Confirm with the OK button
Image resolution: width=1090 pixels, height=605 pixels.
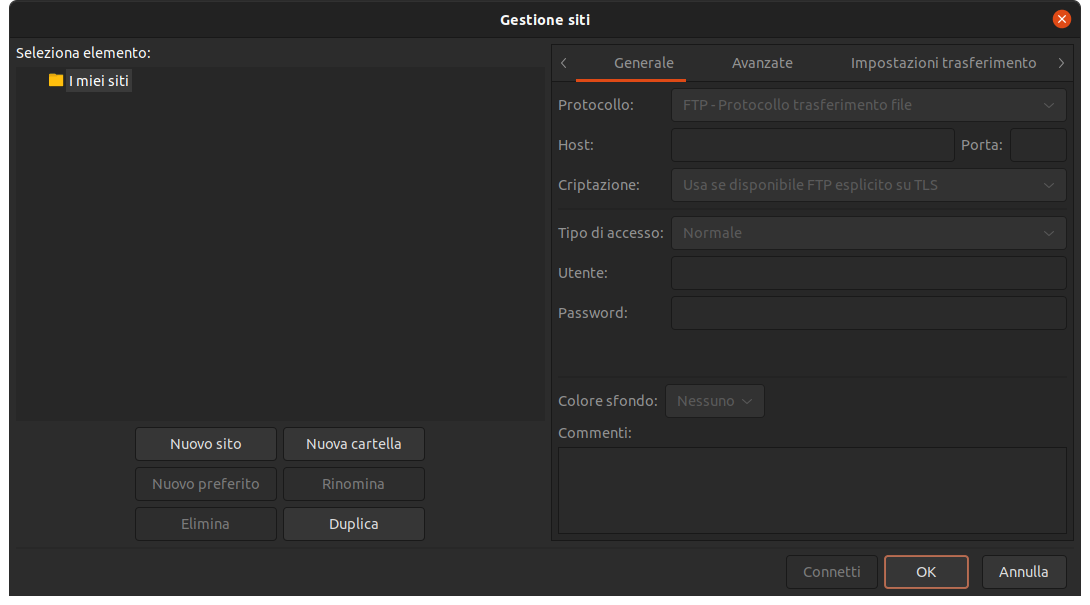pyautogui.click(x=926, y=571)
